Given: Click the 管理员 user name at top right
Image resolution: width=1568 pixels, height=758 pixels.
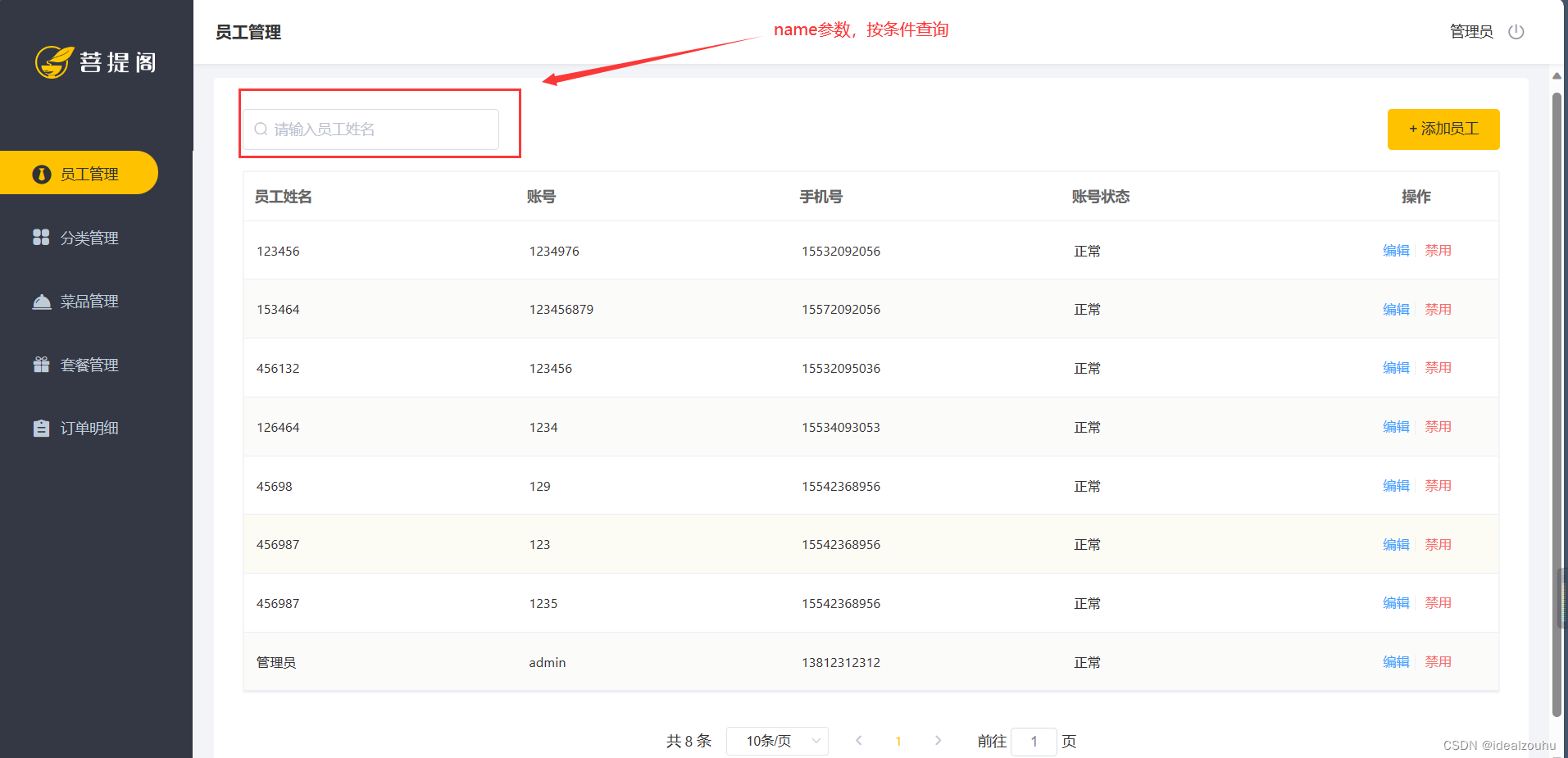Looking at the screenshot, I should click(x=1471, y=32).
